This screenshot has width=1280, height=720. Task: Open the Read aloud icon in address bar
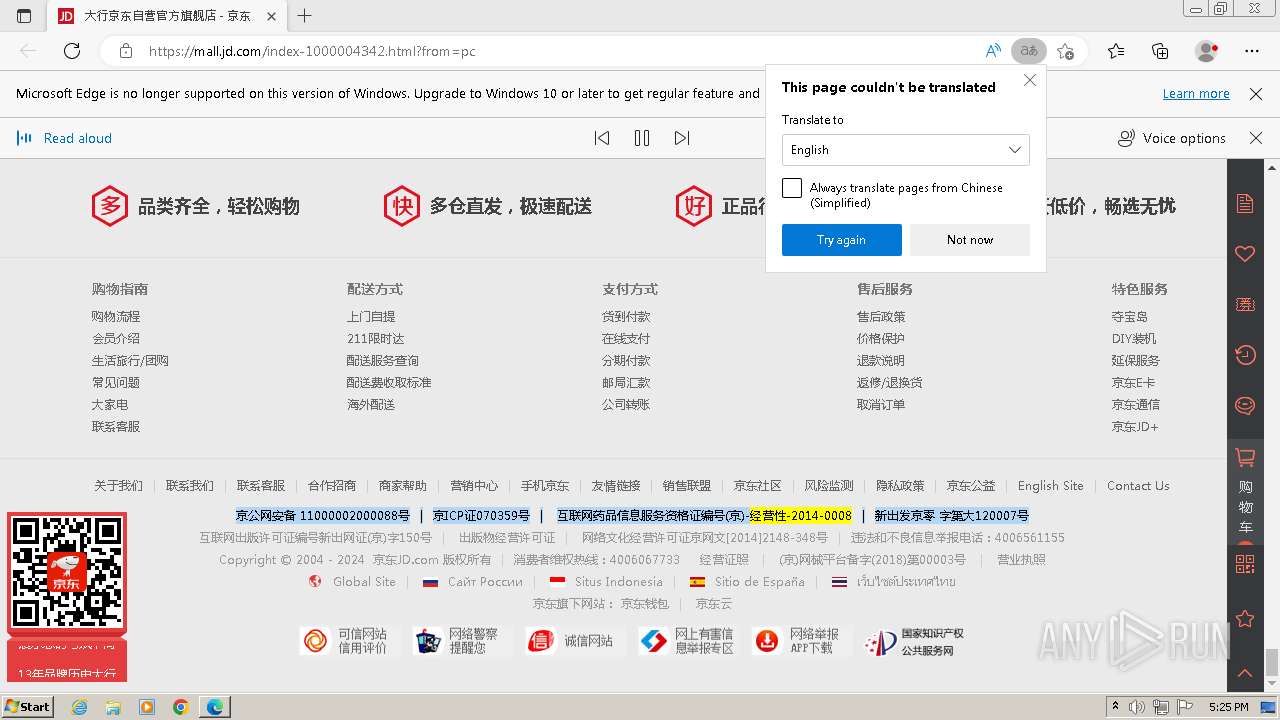tap(993, 51)
